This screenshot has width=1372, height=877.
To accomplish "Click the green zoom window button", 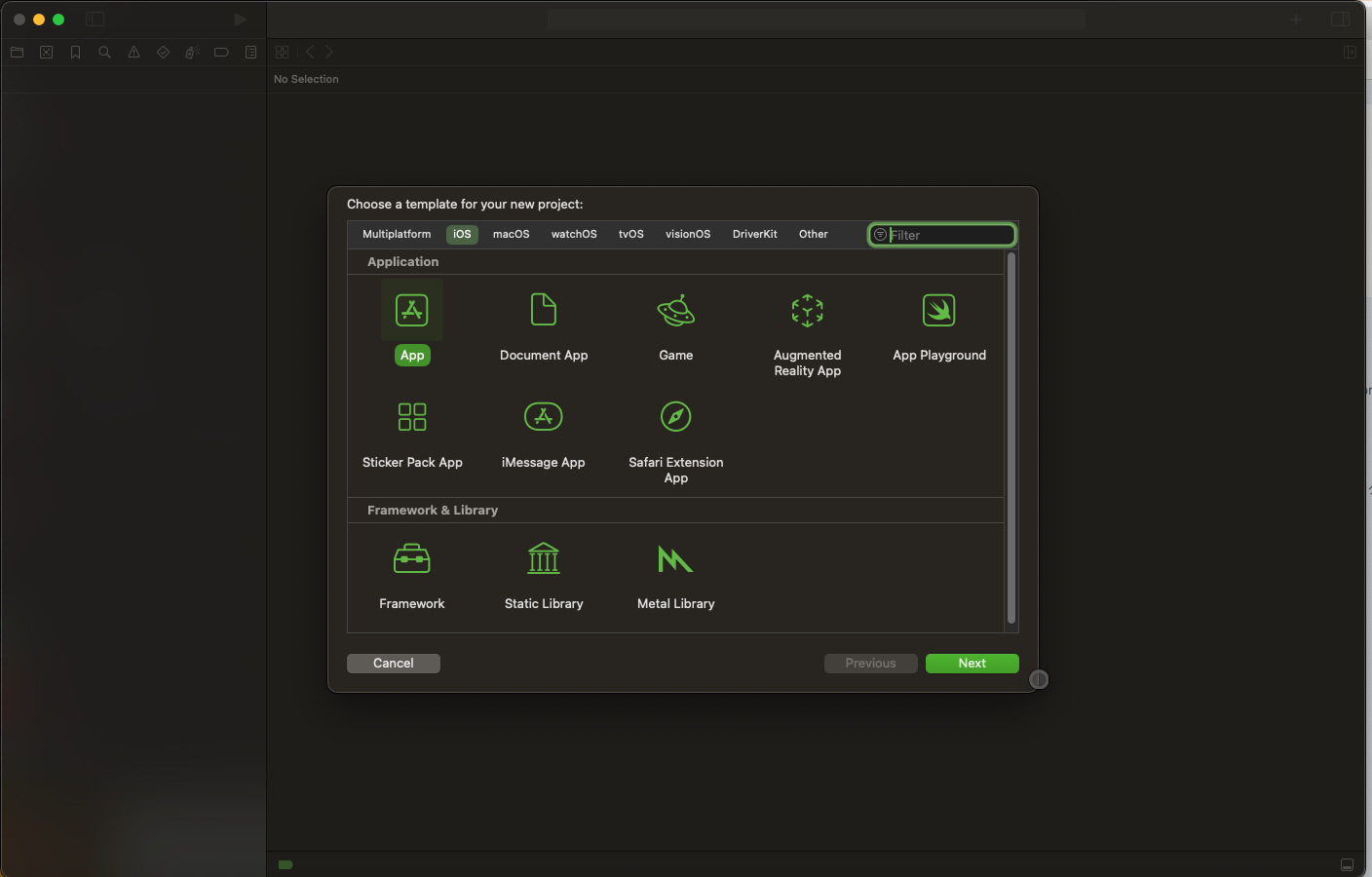I will pos(58,19).
